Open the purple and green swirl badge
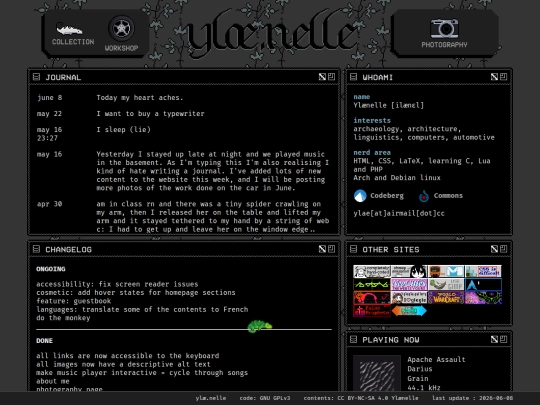Image resolution: width=540 pixels, height=405 pixels. [x=483, y=298]
